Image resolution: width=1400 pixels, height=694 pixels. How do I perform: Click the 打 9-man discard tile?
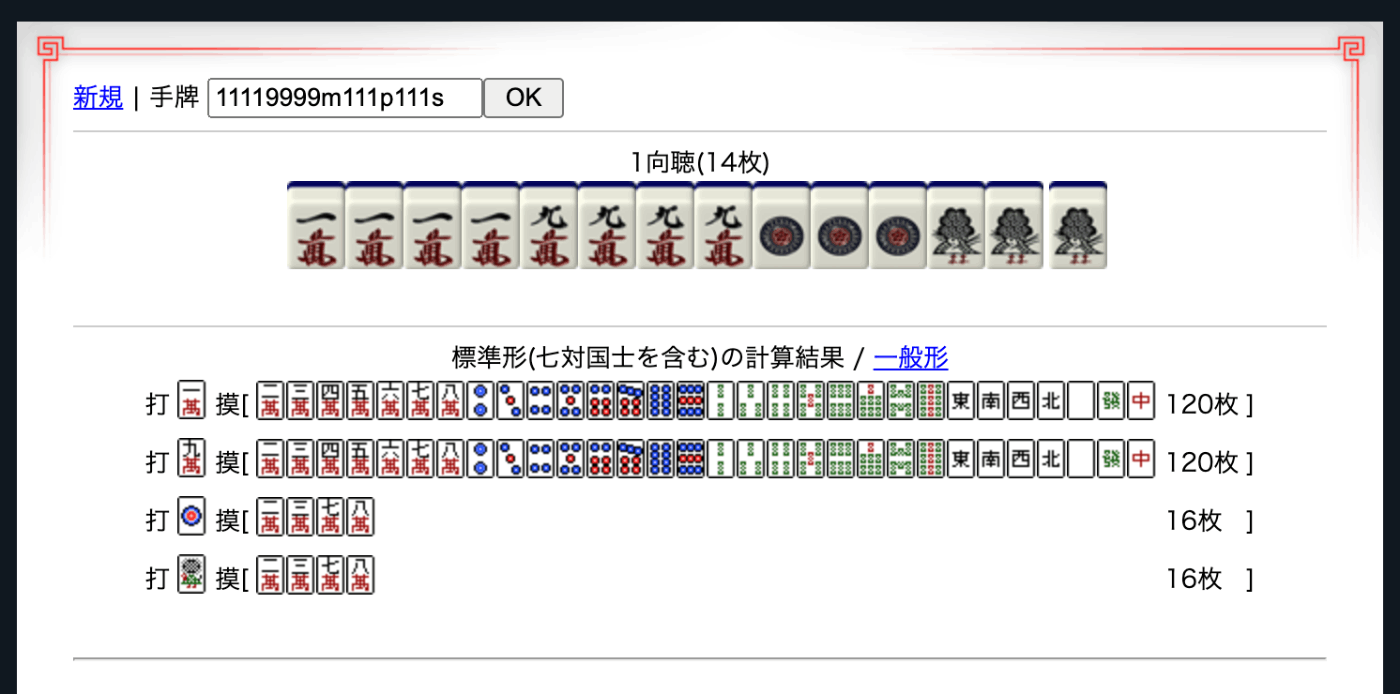pyautogui.click(x=191, y=458)
